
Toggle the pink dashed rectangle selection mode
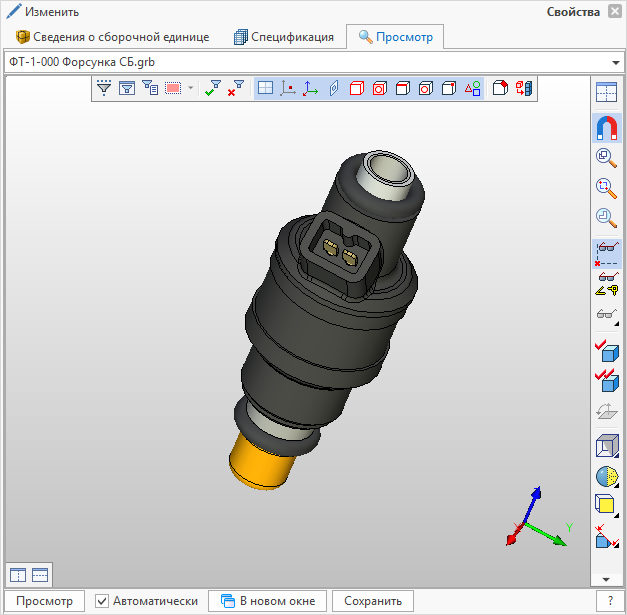tap(173, 88)
